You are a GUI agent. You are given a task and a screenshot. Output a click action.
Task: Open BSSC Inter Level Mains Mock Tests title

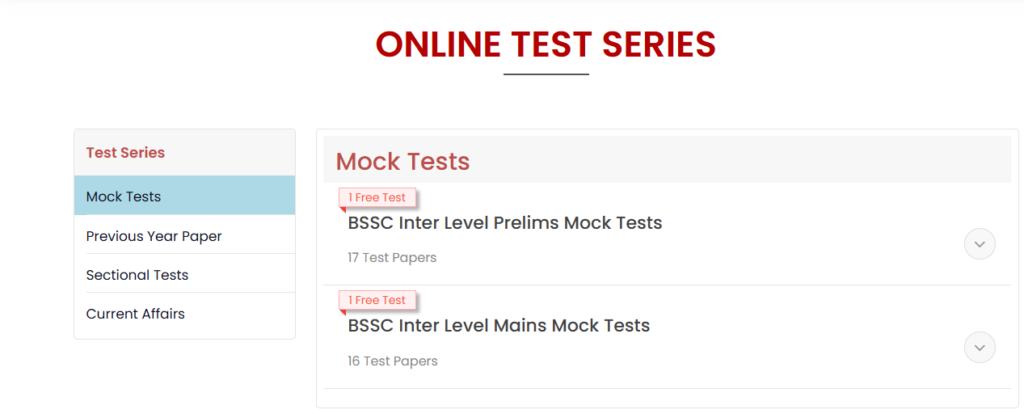(499, 325)
